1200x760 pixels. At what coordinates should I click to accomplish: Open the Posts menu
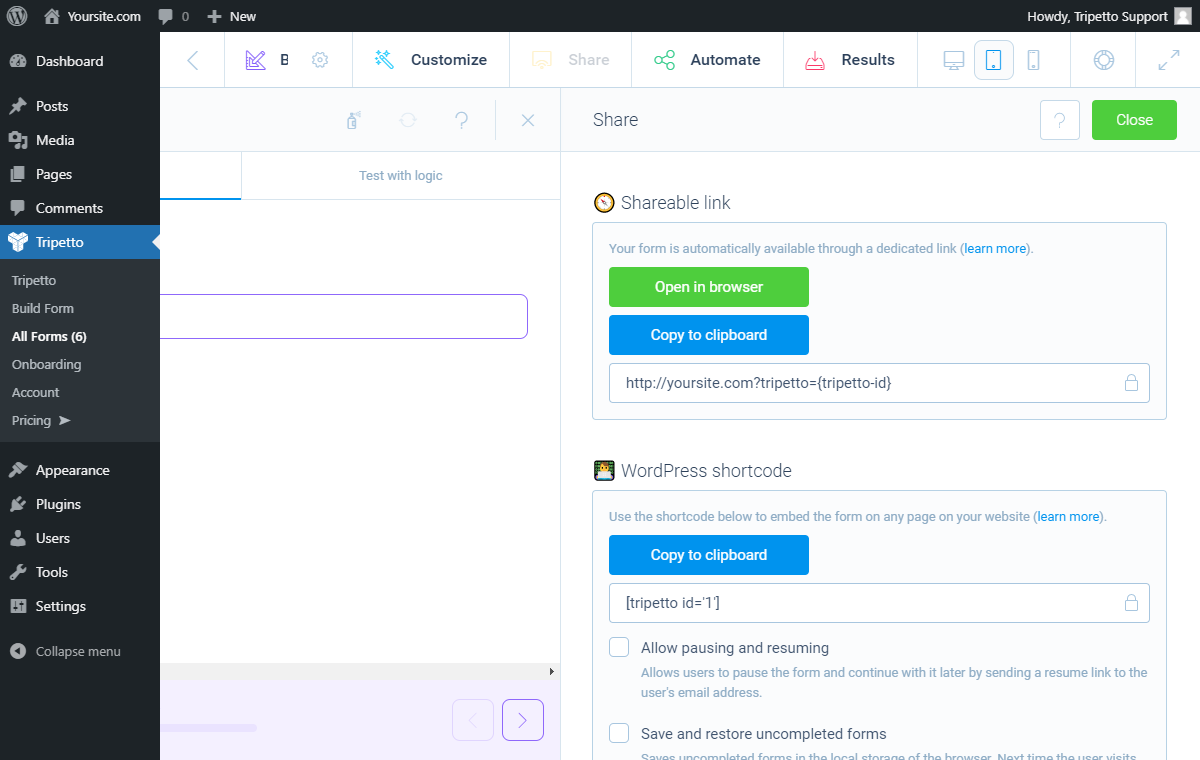click(80, 106)
